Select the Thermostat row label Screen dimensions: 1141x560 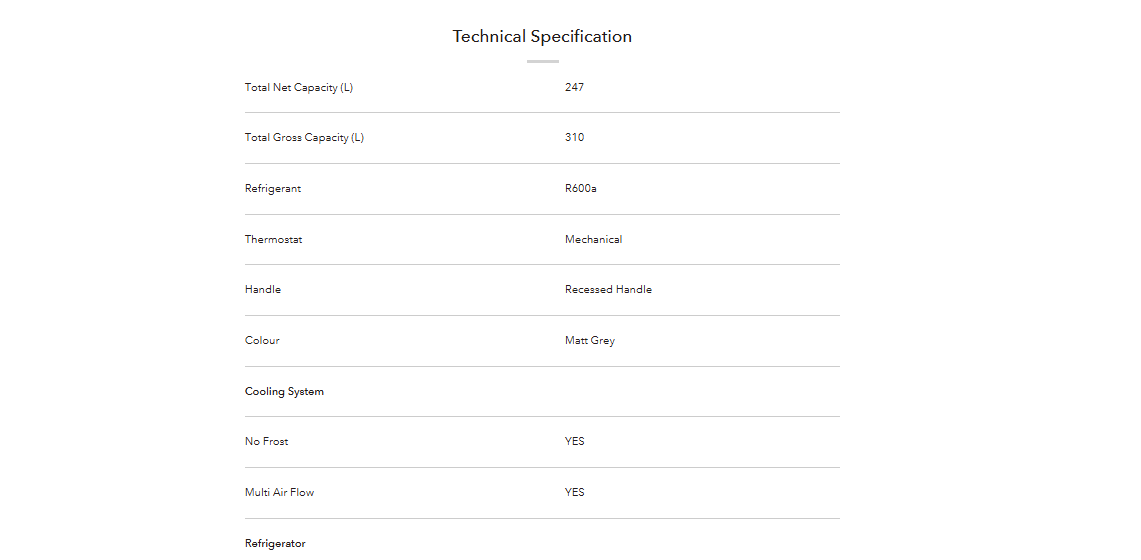click(274, 239)
